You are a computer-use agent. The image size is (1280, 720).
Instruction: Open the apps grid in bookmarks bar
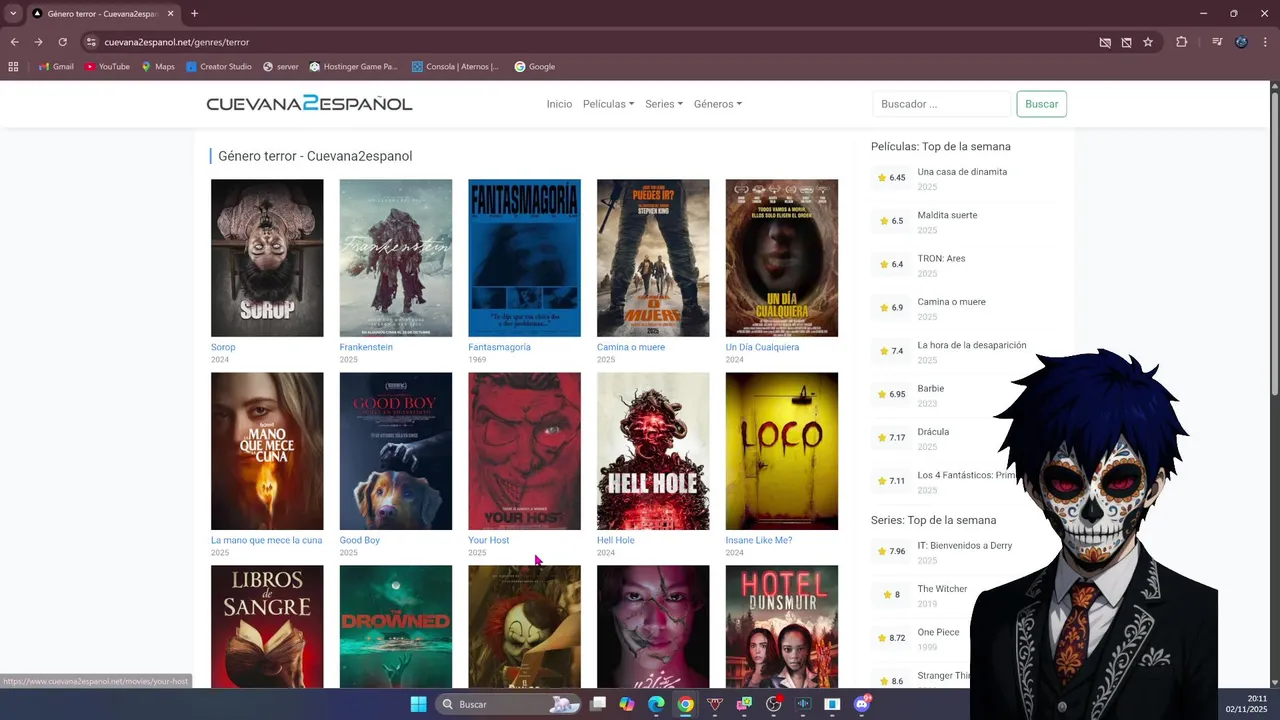[x=13, y=67]
